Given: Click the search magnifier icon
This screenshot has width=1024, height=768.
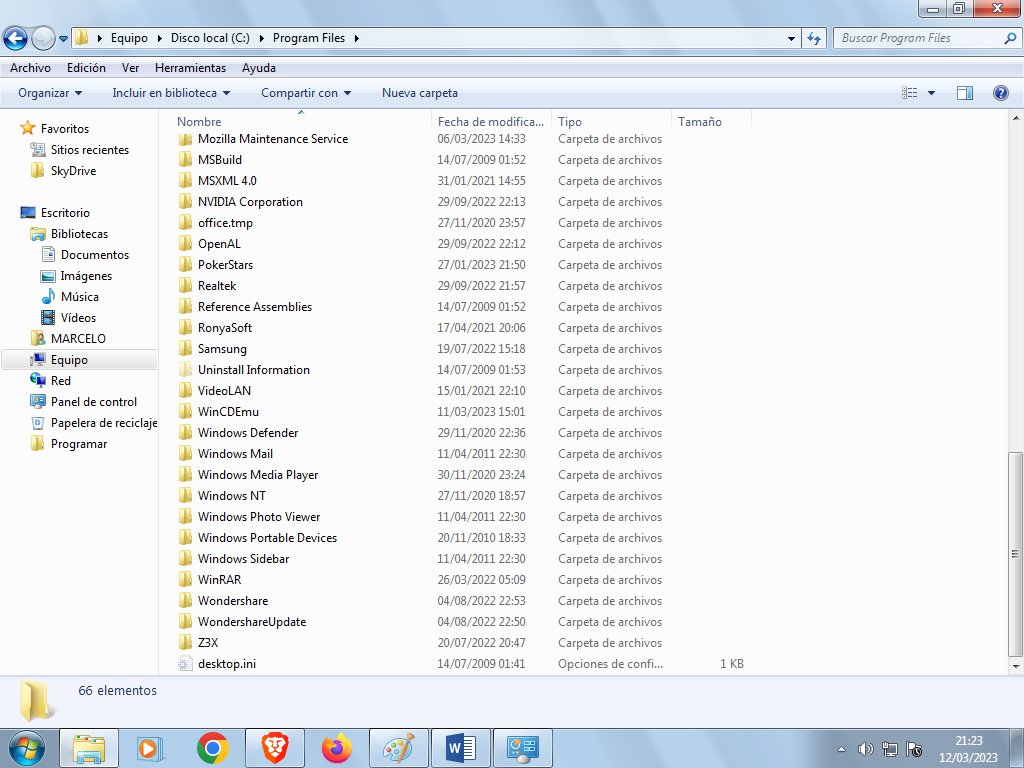Looking at the screenshot, I should 1010,38.
